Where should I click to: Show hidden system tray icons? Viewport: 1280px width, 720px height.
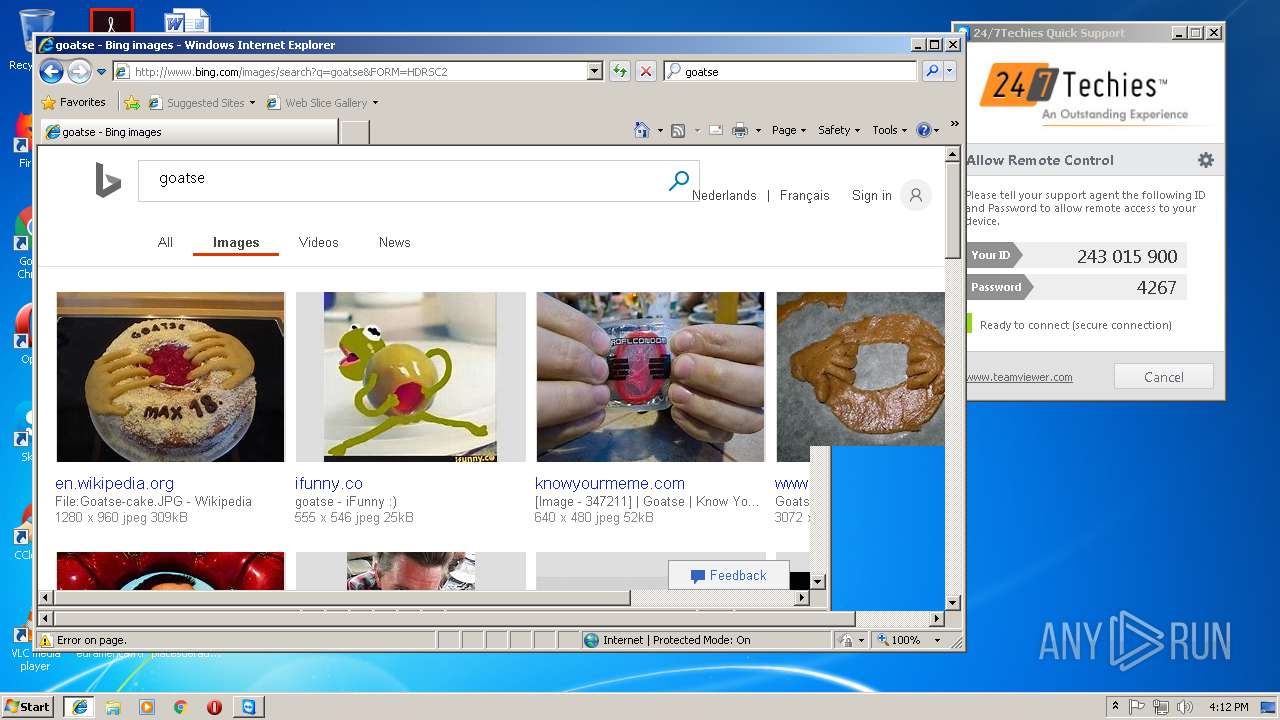pyautogui.click(x=1115, y=706)
